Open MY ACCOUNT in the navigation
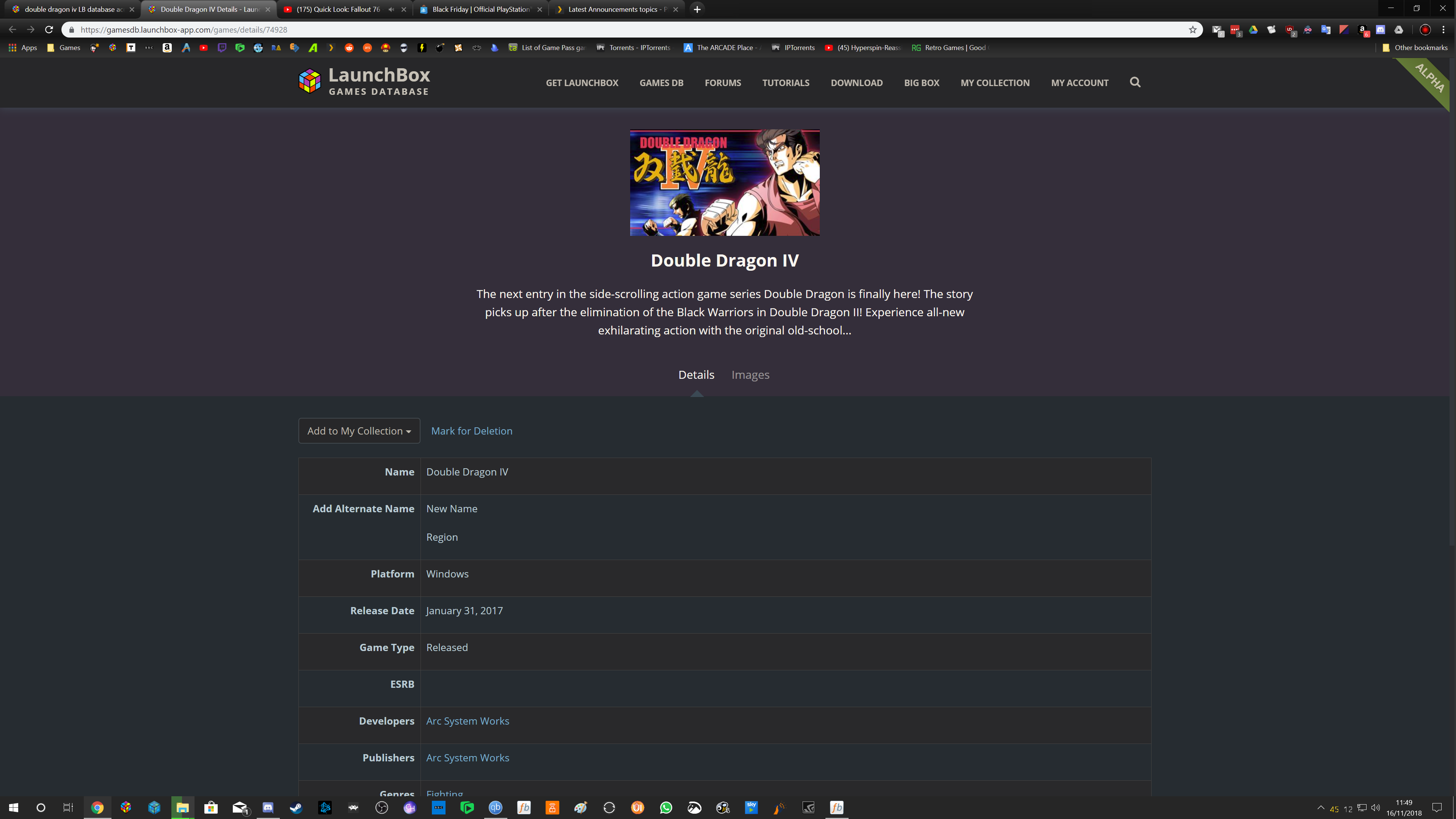Screen dimensions: 1456x819 pos(1079,83)
